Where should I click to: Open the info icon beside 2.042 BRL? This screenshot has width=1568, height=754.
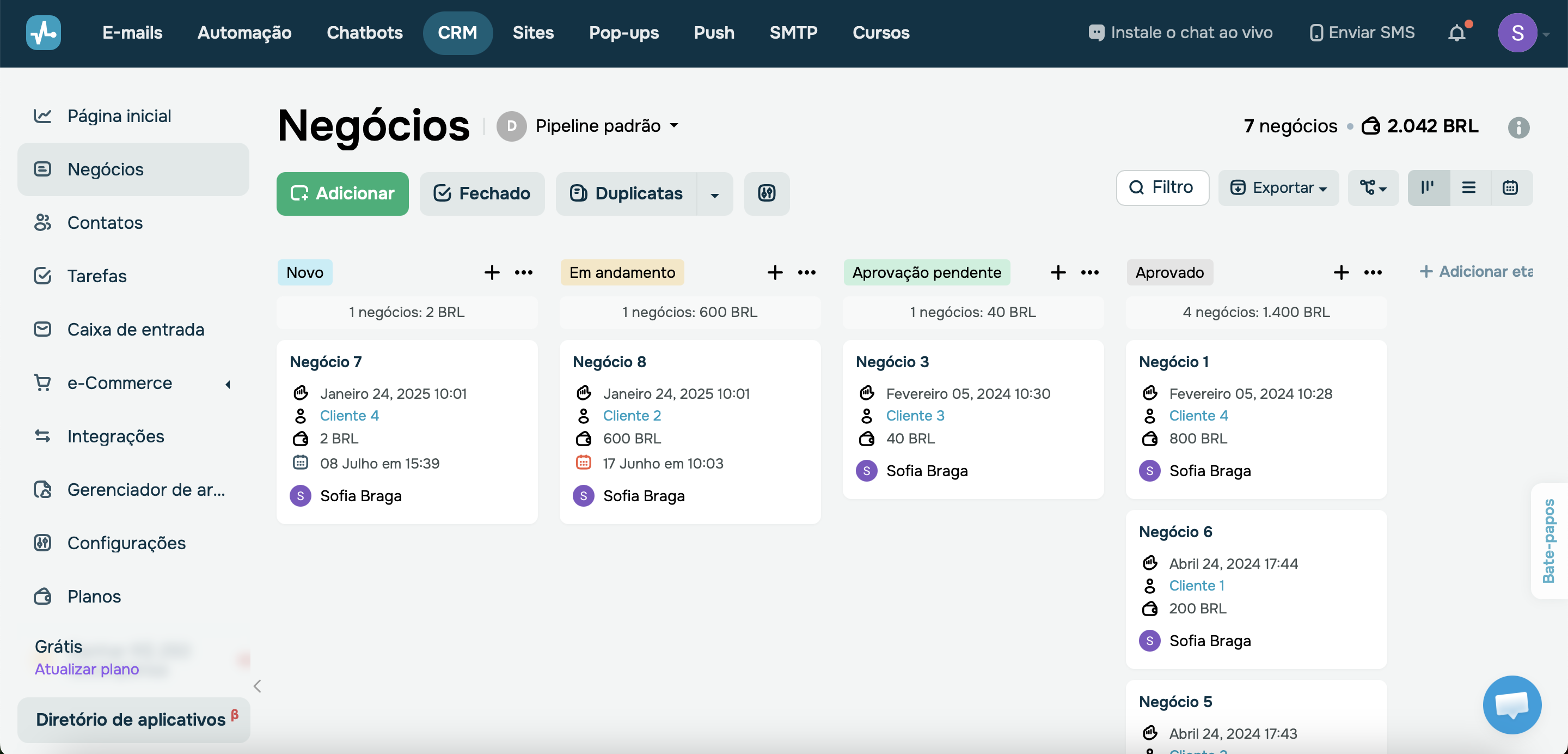[x=1518, y=127]
